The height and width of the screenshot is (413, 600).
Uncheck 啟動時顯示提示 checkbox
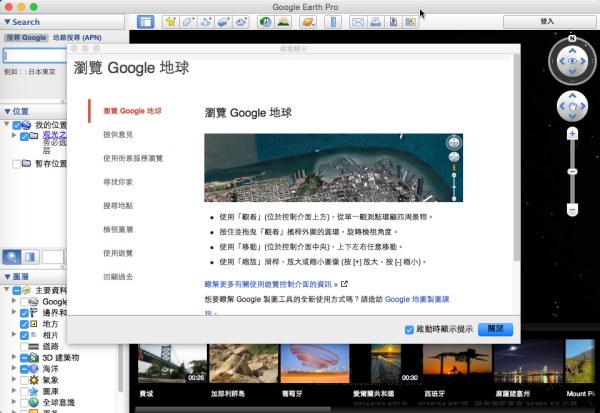pyautogui.click(x=410, y=329)
